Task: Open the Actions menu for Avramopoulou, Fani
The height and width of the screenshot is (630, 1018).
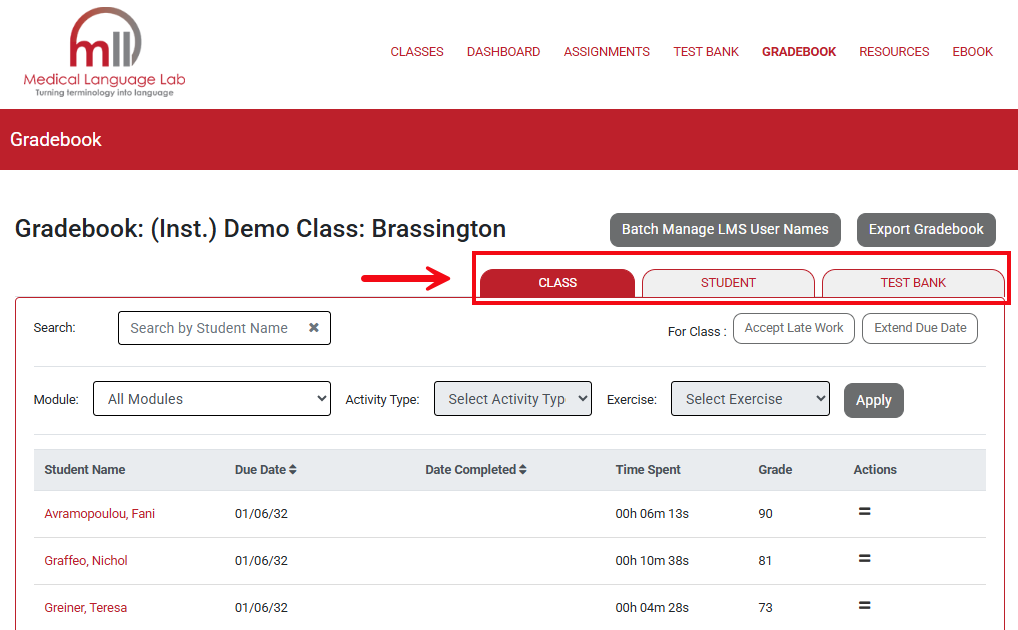Action: tap(864, 512)
